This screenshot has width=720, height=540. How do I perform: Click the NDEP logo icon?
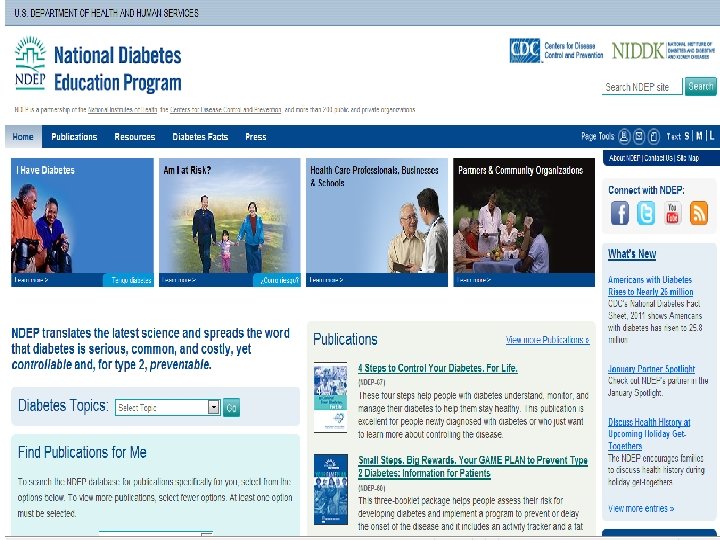(x=30, y=63)
